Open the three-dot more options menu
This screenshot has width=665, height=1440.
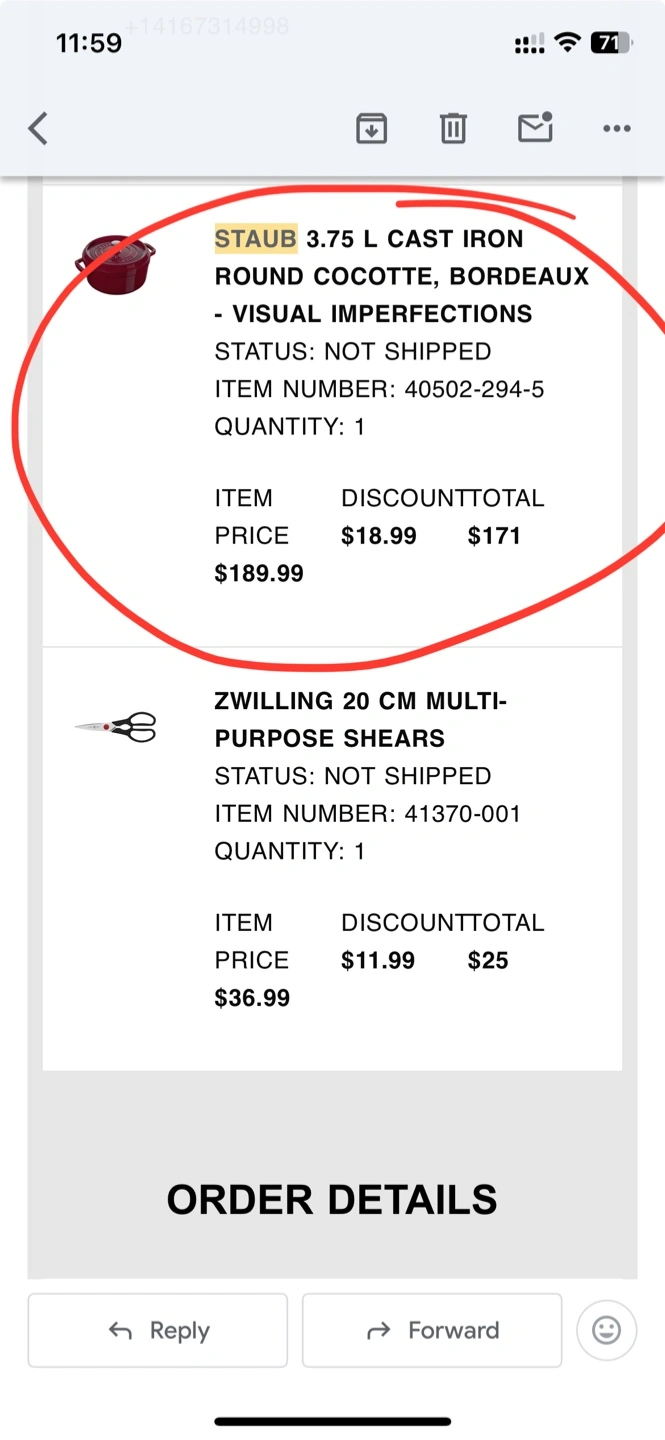click(617, 129)
